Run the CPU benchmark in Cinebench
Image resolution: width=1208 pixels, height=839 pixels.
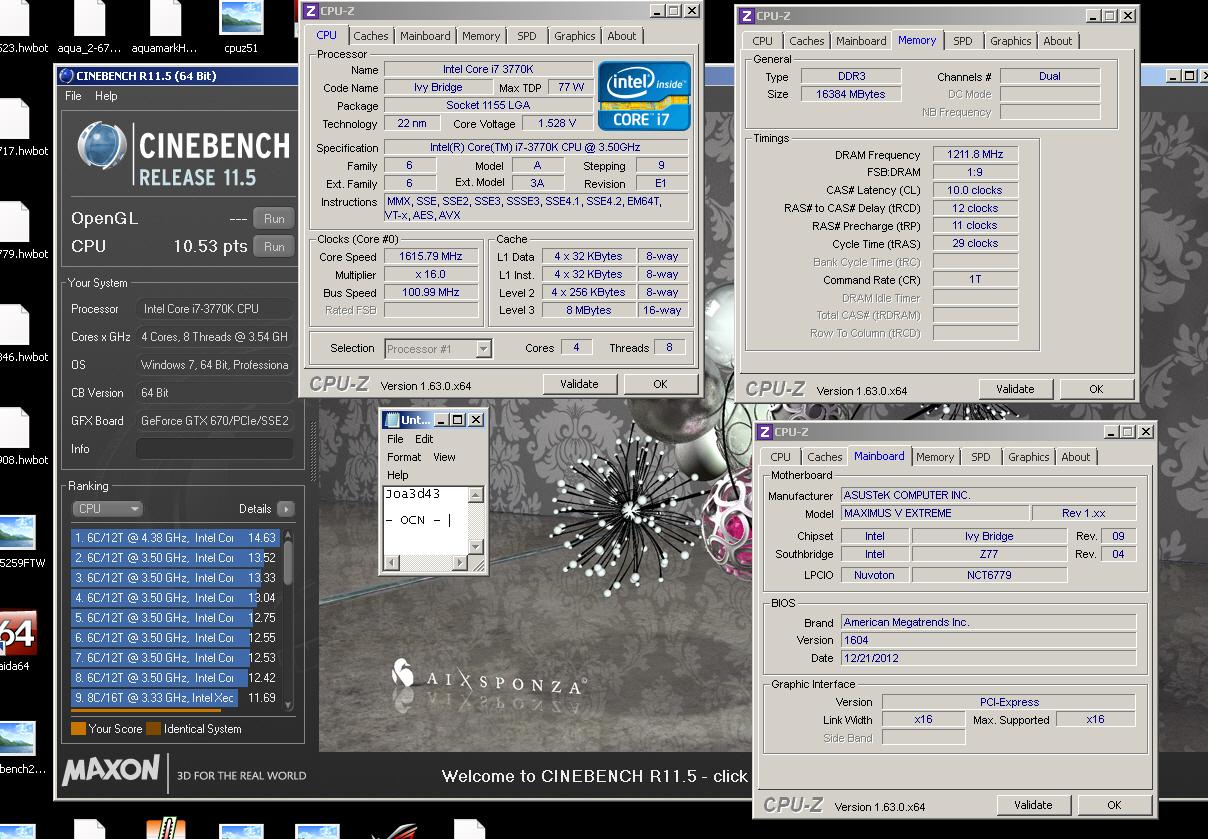click(274, 247)
